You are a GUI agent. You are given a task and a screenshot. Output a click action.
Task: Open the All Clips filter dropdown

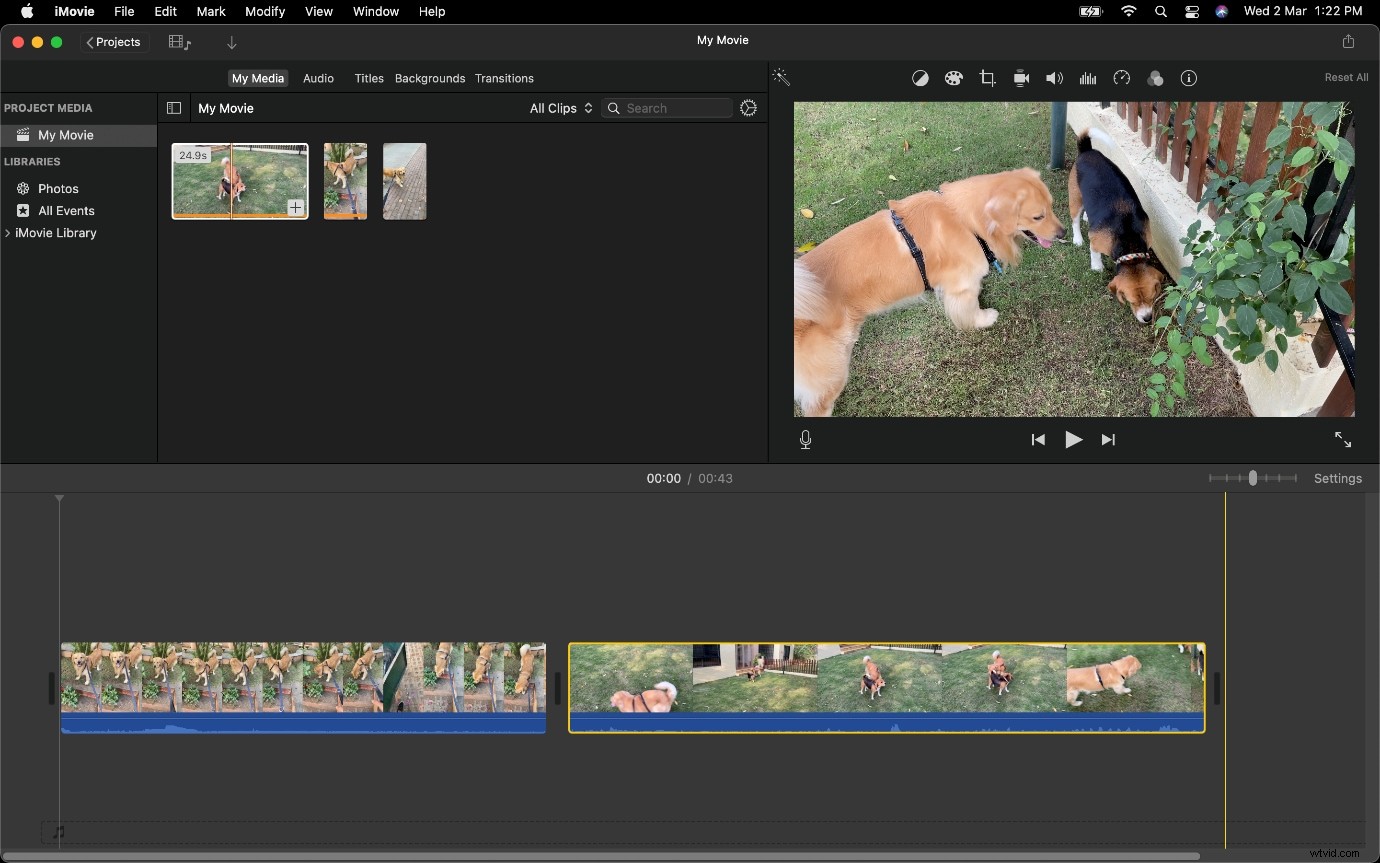(560, 108)
